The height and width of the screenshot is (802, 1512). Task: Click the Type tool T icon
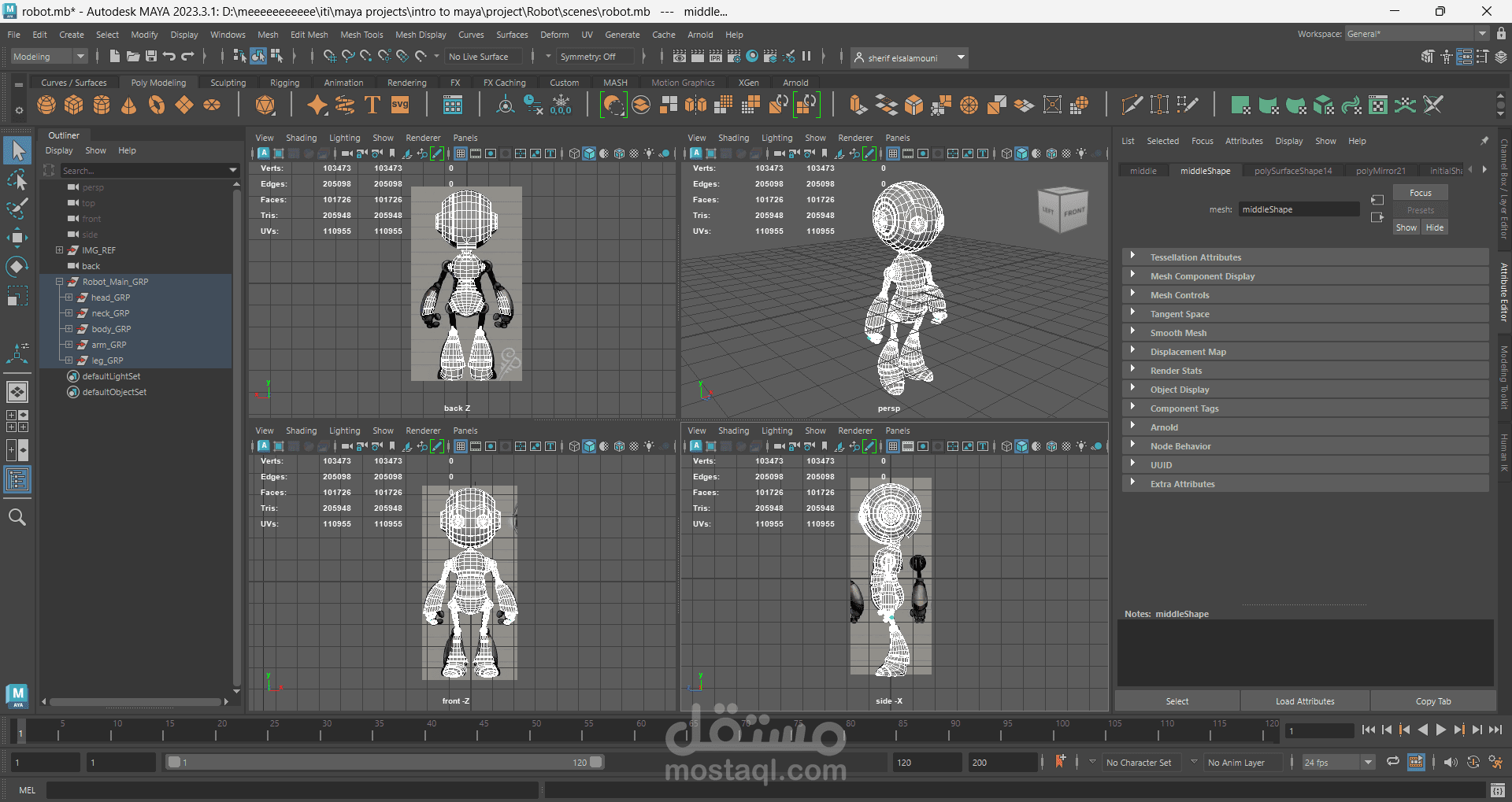(372, 105)
